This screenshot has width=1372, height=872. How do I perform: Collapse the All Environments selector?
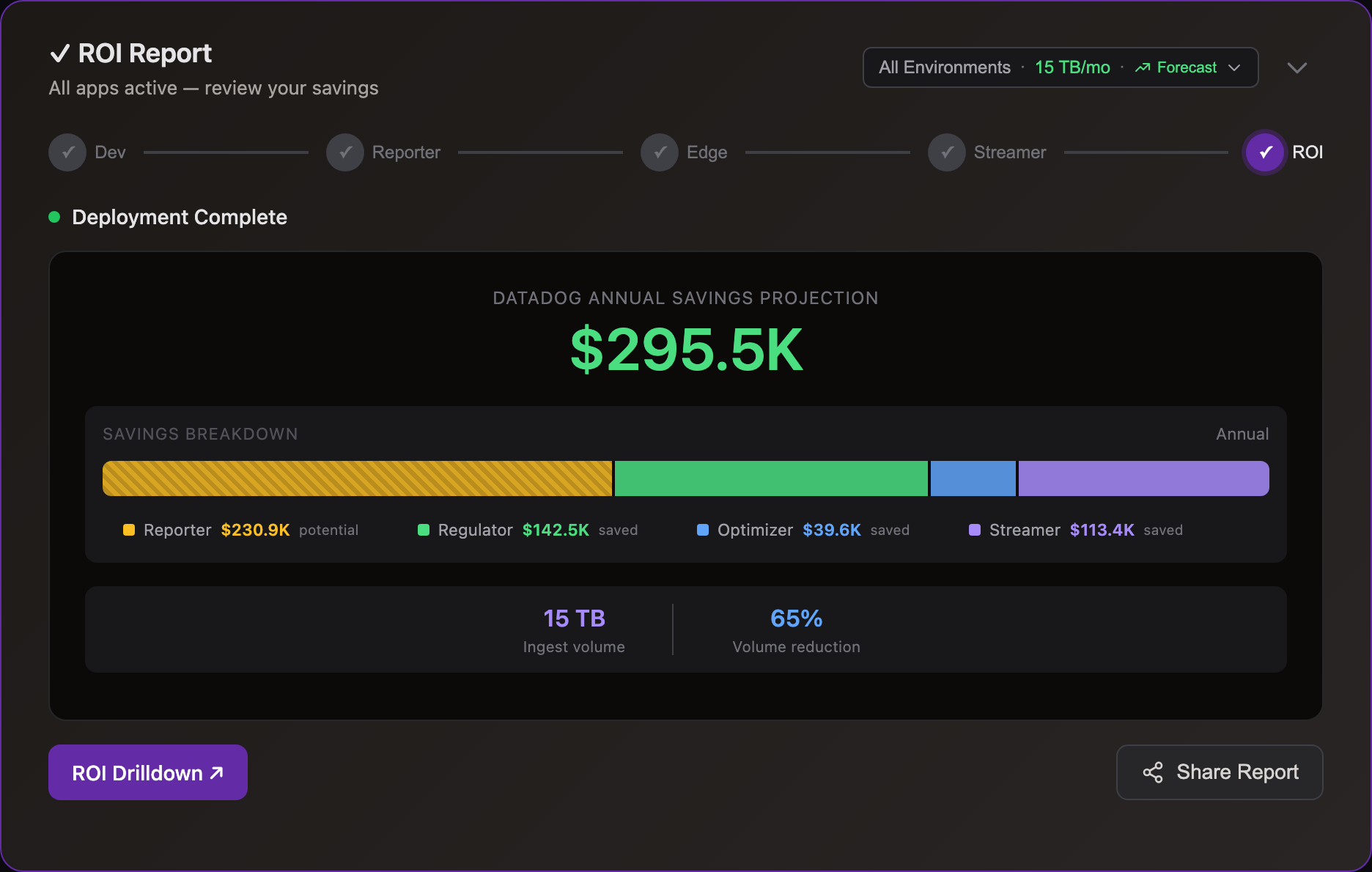945,67
